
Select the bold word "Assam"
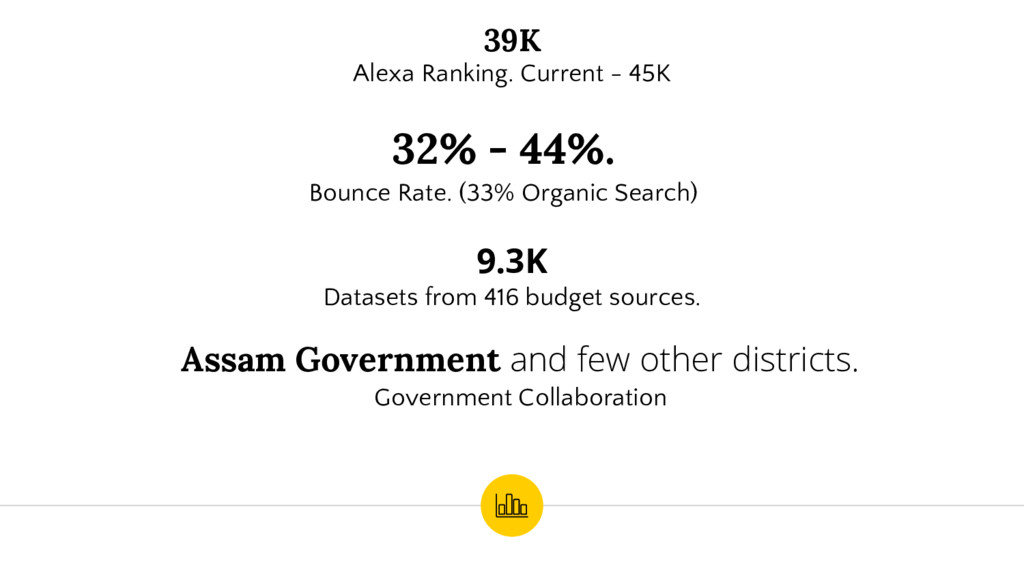(x=233, y=360)
